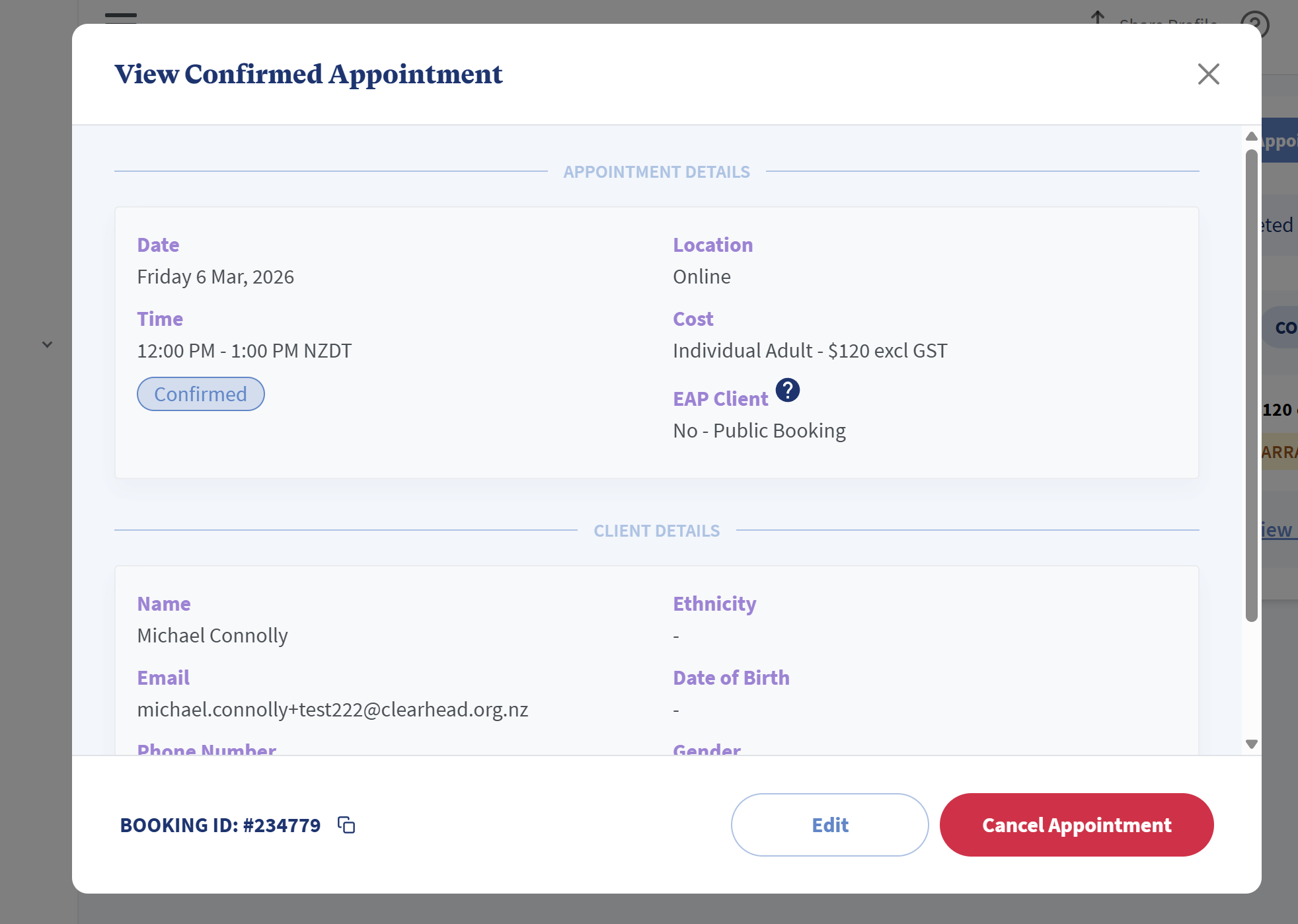Viewport: 1298px width, 924px height.
Task: Click the BOOKING ID #234779 text
Action: point(220,825)
